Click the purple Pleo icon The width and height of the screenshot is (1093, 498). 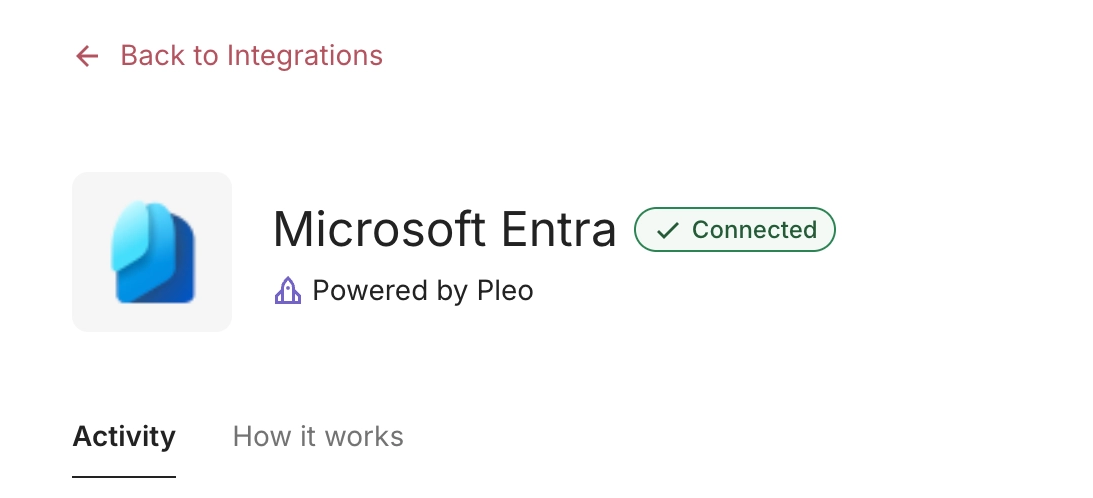pos(288,291)
